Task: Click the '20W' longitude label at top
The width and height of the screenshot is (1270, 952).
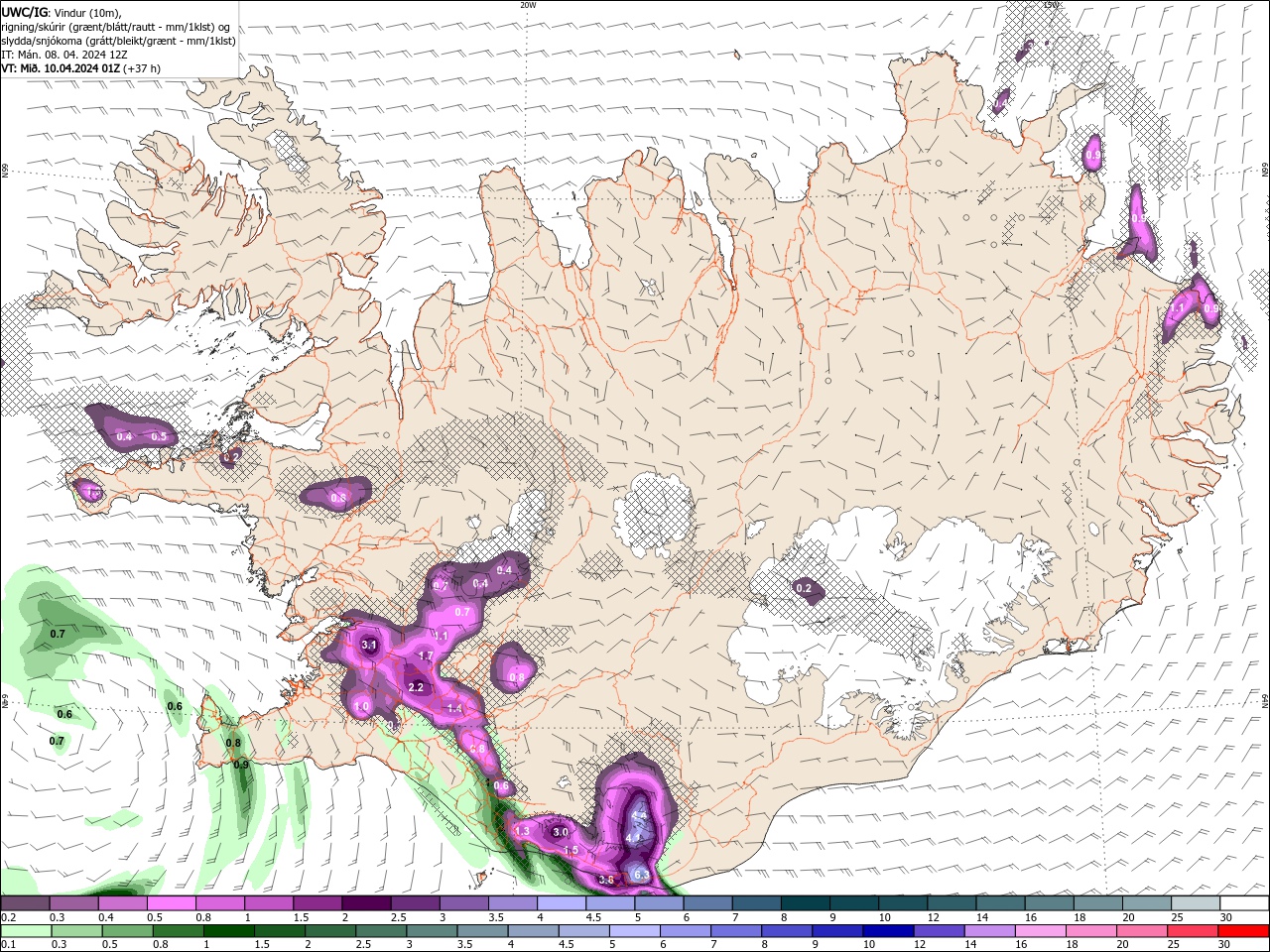Action: click(x=528, y=5)
